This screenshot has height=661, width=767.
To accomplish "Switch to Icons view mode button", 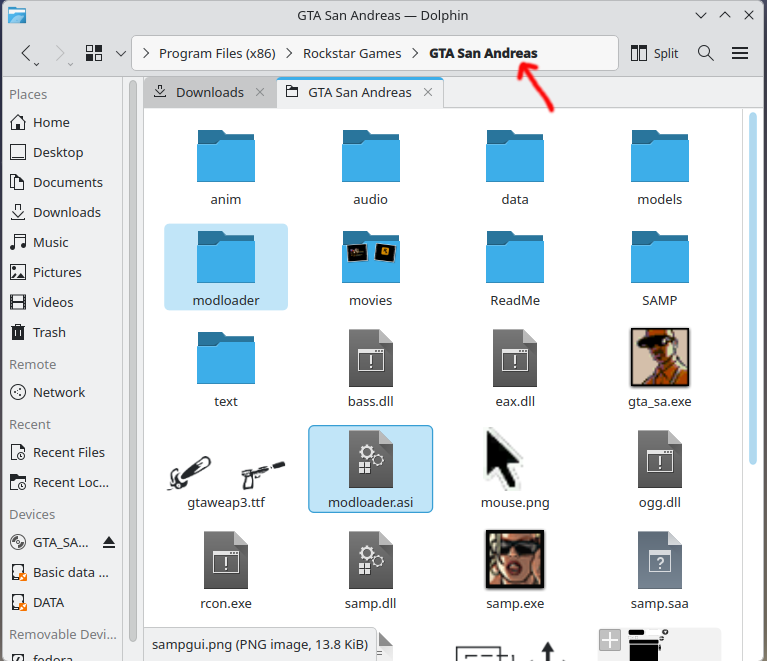I will tap(94, 53).
